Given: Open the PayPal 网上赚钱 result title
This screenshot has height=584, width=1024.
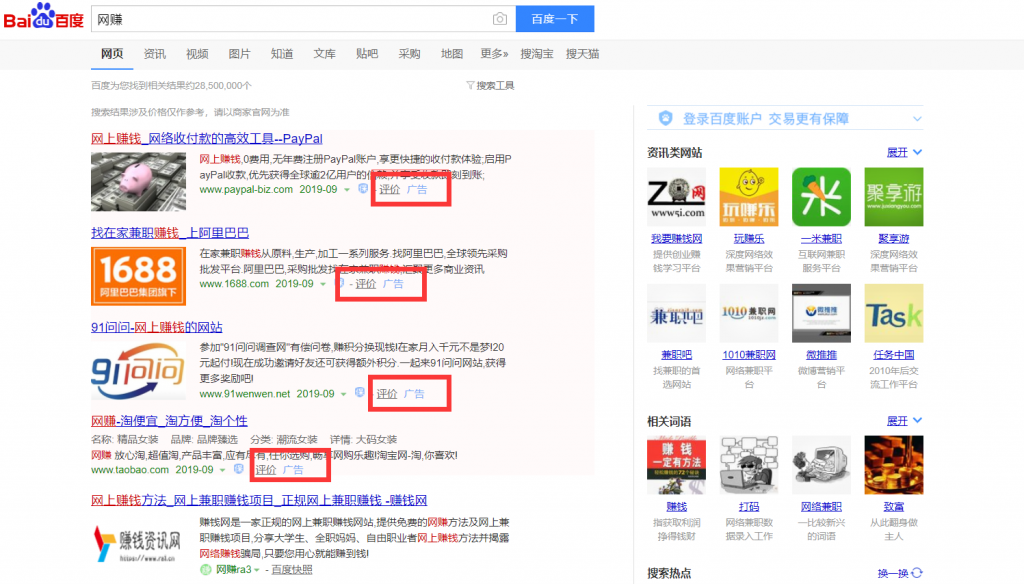Looking at the screenshot, I should coord(206,138).
